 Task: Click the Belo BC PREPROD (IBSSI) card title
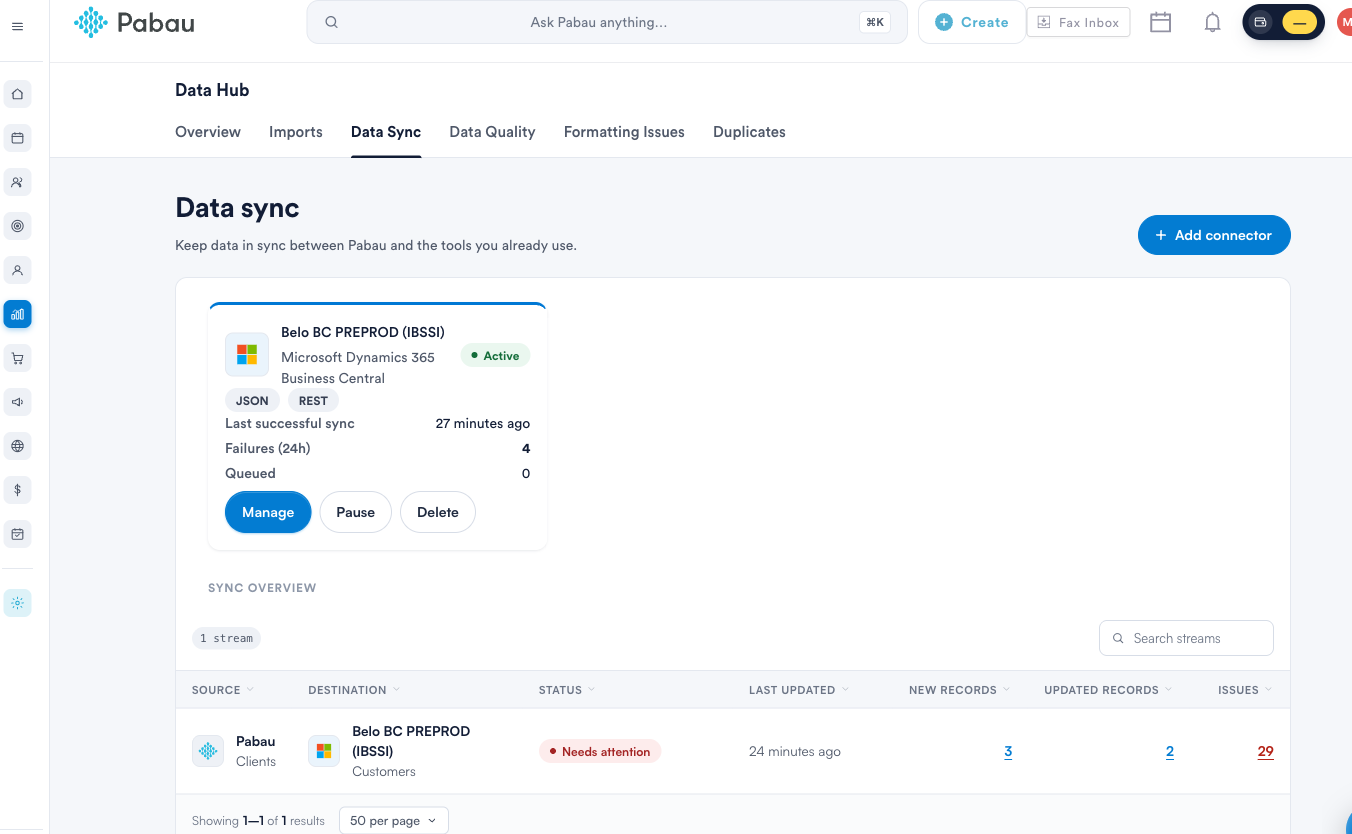tap(363, 332)
